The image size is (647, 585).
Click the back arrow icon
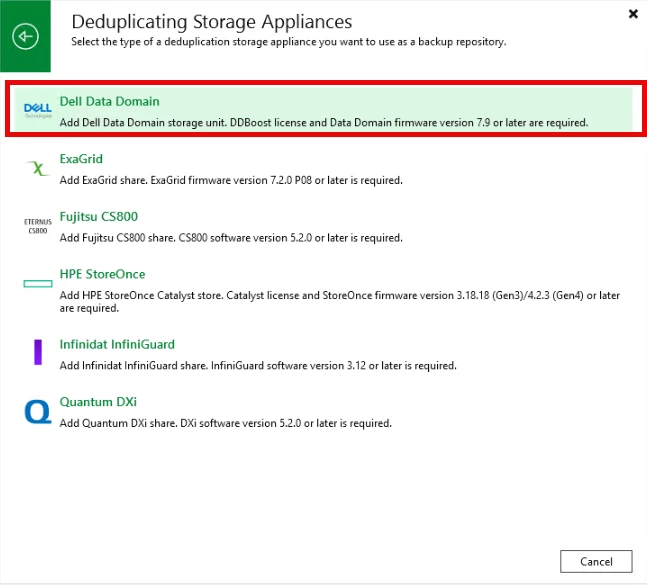[25, 36]
